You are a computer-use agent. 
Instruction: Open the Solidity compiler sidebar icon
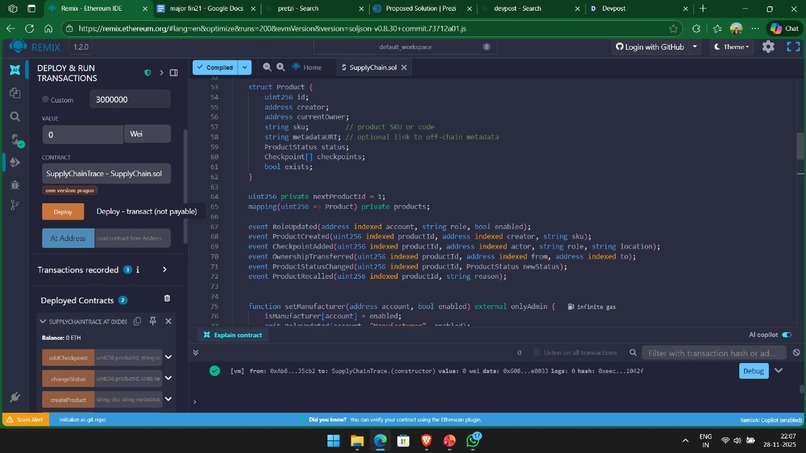(x=16, y=140)
